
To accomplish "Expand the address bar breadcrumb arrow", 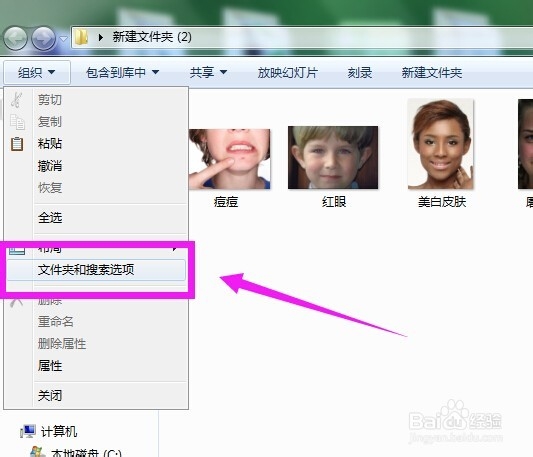I will click(101, 37).
